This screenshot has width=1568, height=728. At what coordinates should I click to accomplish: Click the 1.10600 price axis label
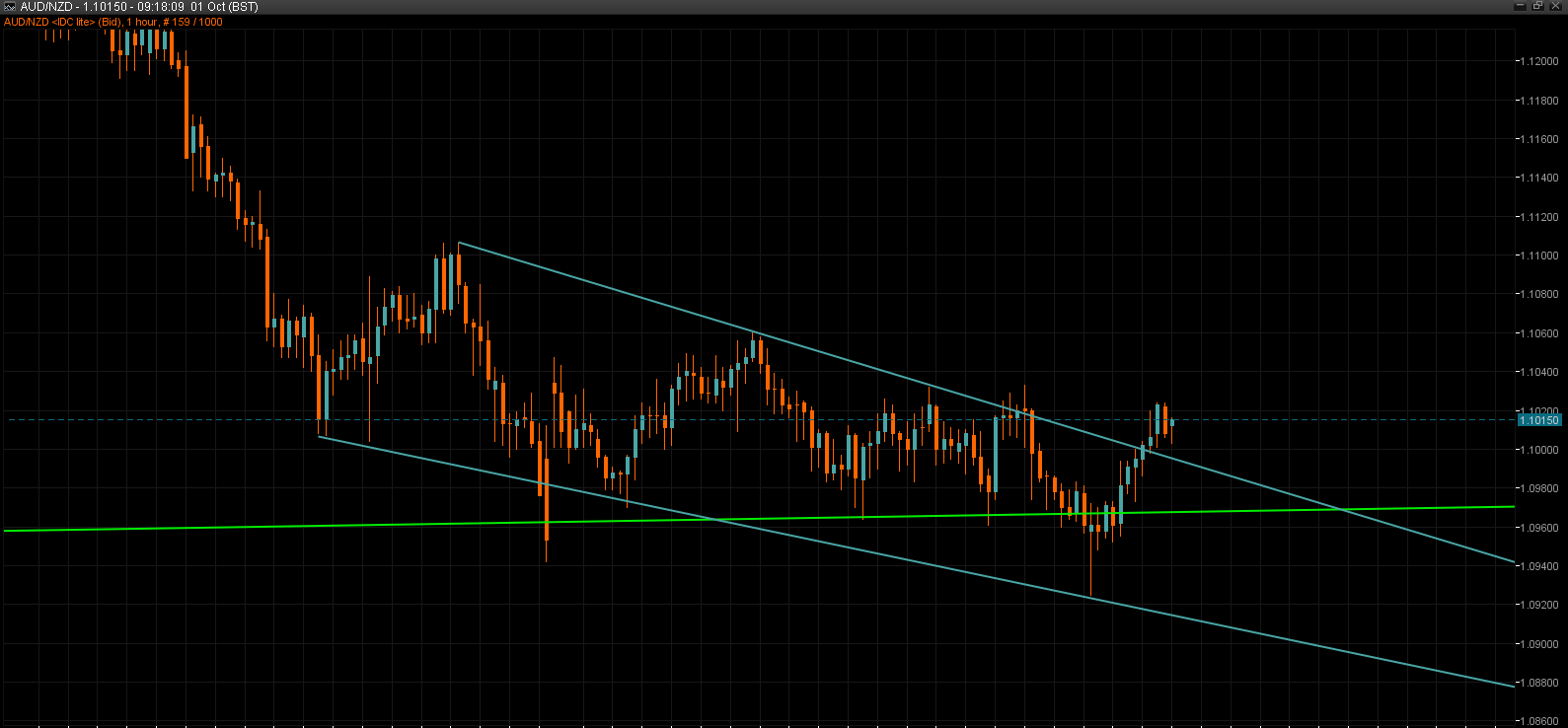1539,333
